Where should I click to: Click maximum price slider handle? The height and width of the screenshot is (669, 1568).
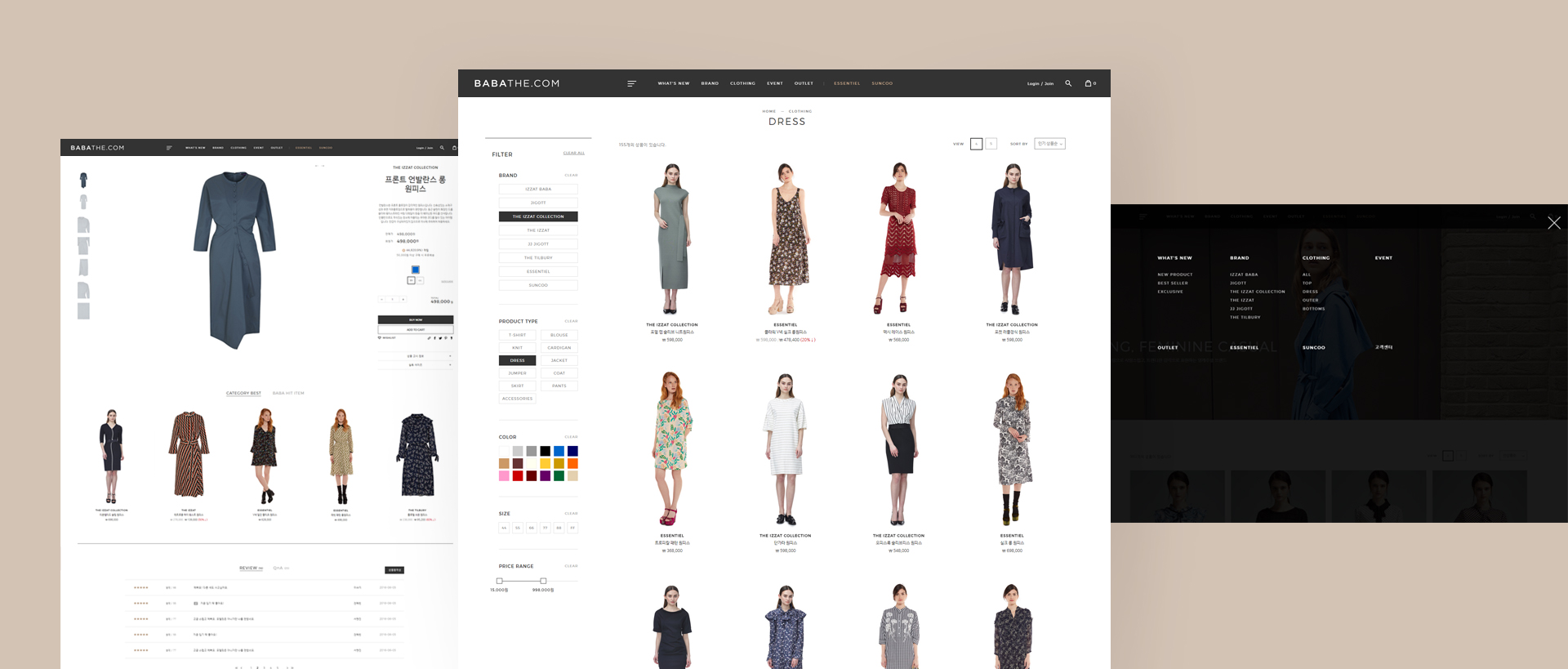coord(543,581)
